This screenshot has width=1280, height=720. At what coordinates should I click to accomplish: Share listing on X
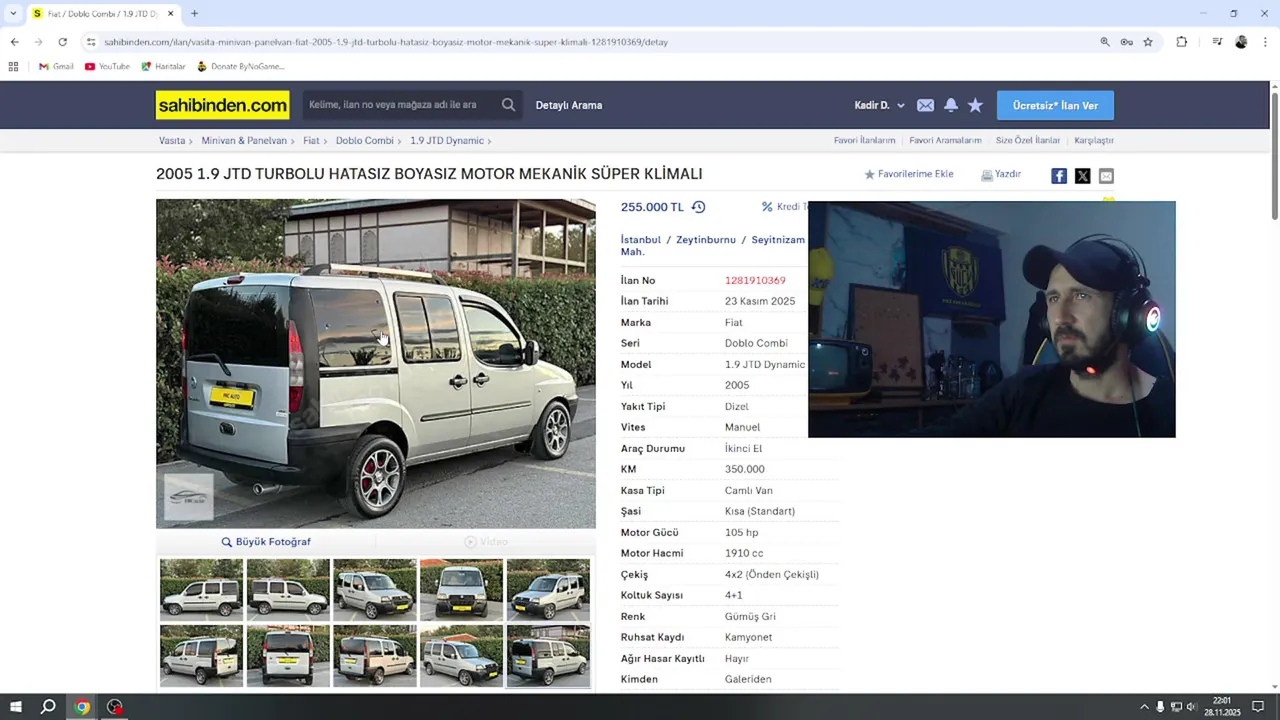[x=1082, y=176]
